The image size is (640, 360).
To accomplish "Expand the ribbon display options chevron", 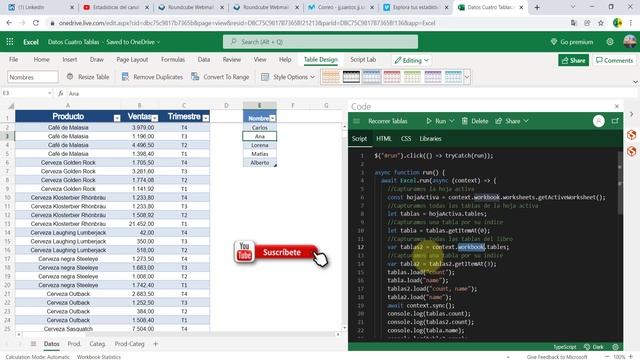I will (x=635, y=82).
